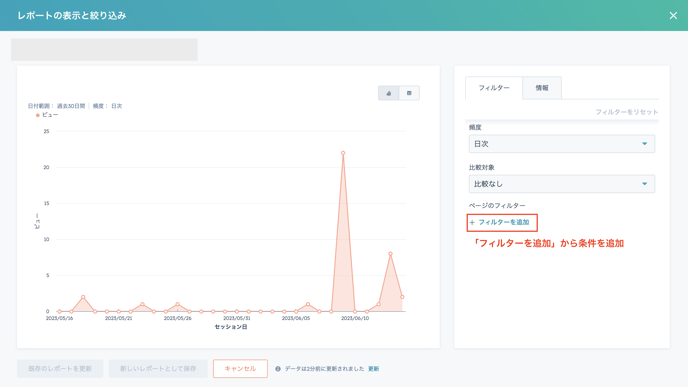Open the 頻度 dropdown showing 日次

[562, 144]
